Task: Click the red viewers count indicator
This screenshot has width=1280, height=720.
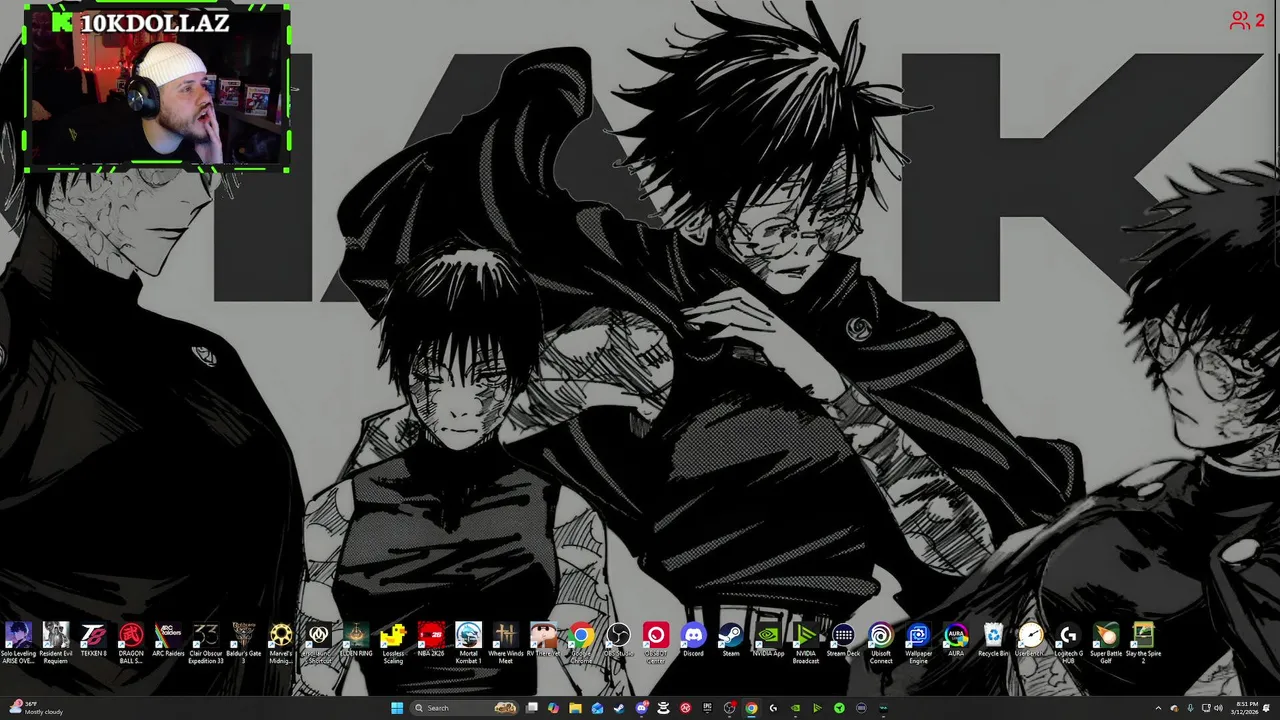Action: (1247, 20)
